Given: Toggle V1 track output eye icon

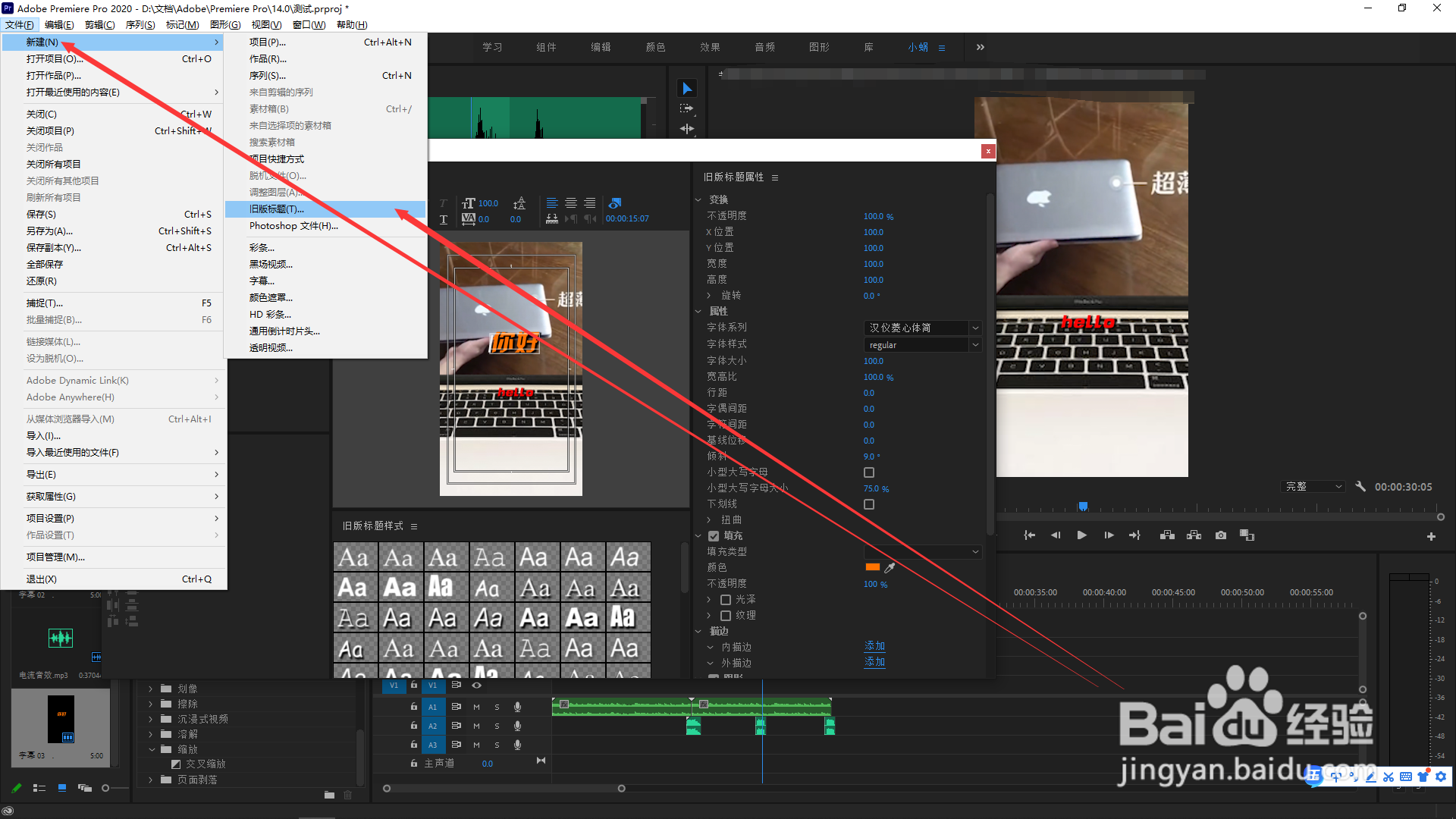Looking at the screenshot, I should (x=476, y=685).
